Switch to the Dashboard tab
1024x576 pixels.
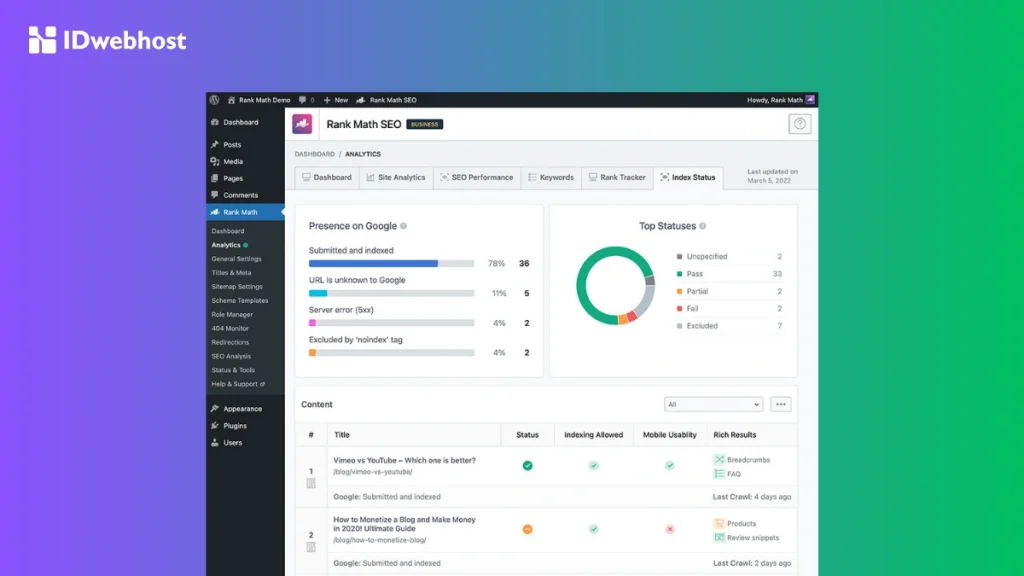click(x=327, y=178)
